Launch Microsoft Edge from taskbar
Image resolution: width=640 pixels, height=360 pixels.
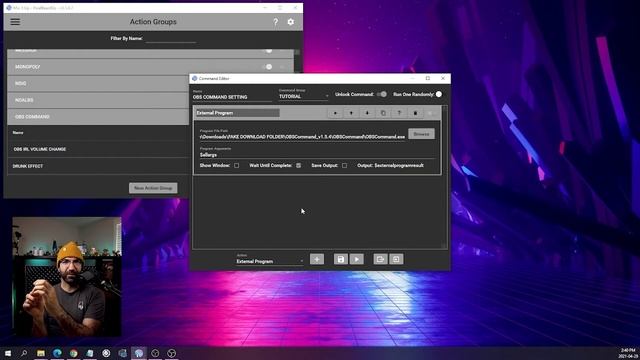57,353
